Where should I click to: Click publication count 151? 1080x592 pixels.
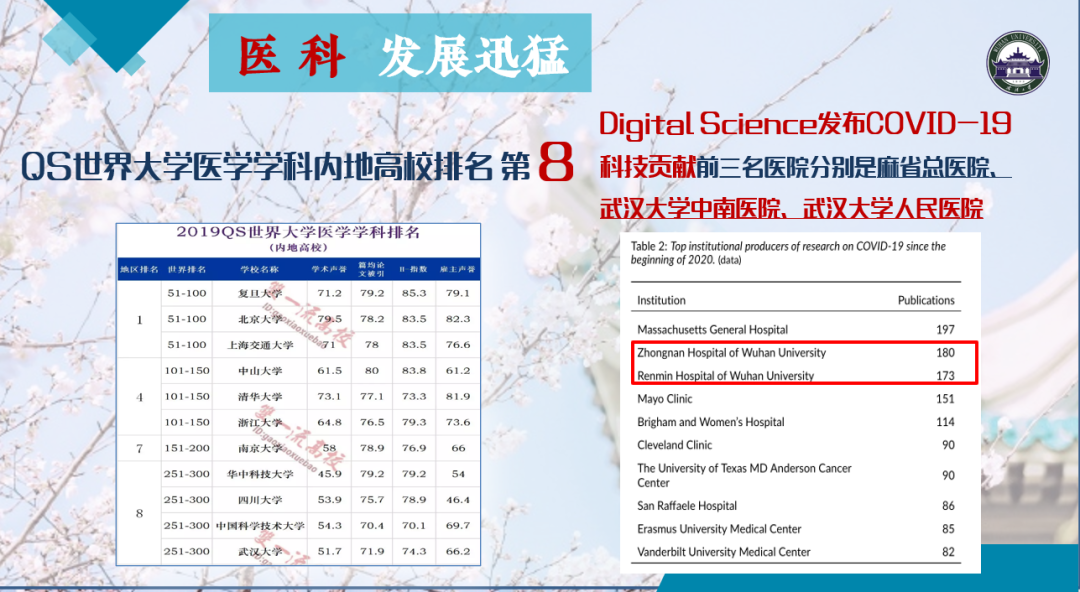pos(945,399)
